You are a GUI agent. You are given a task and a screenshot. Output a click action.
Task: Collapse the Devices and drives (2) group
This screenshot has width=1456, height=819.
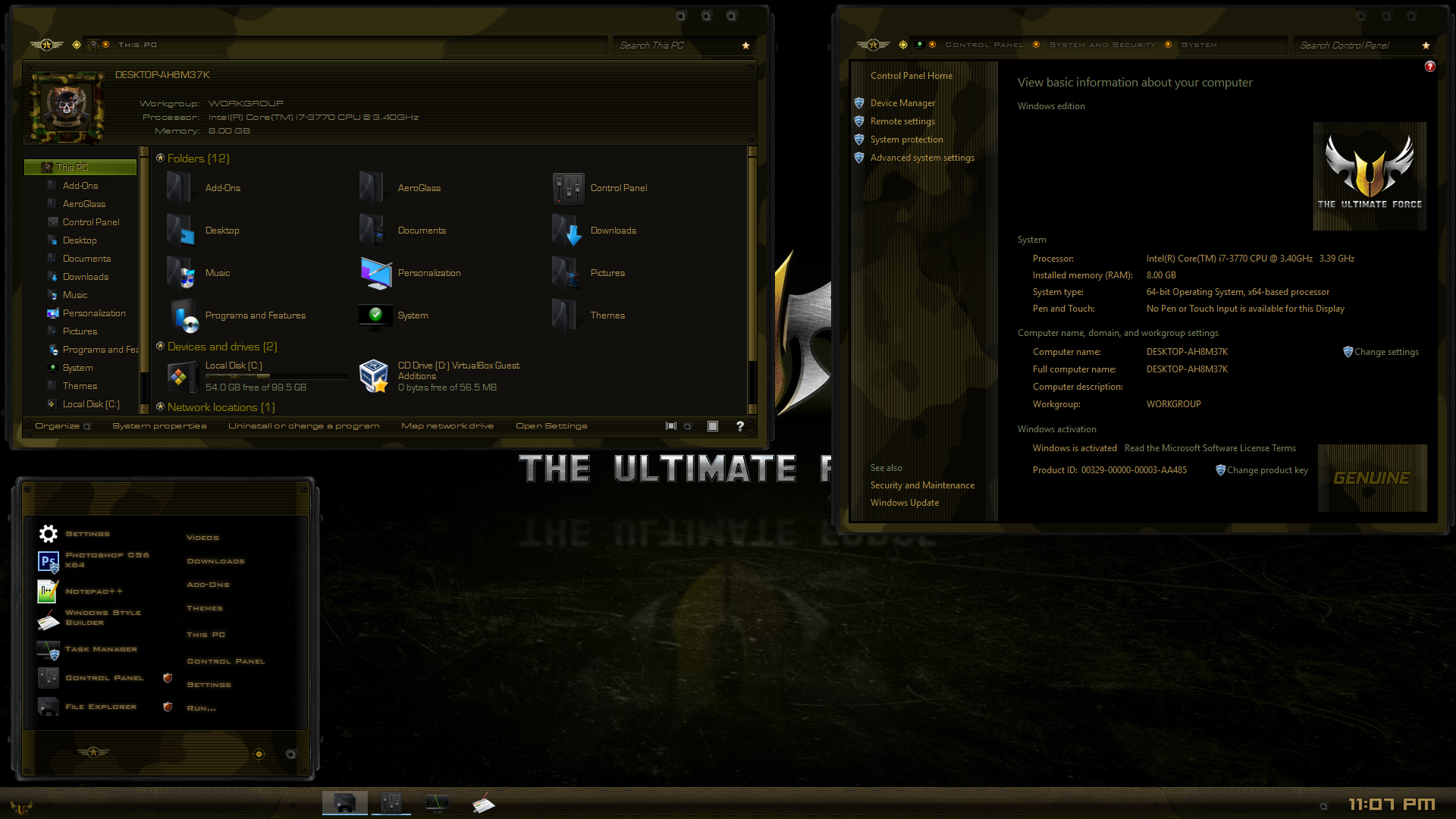tap(160, 346)
